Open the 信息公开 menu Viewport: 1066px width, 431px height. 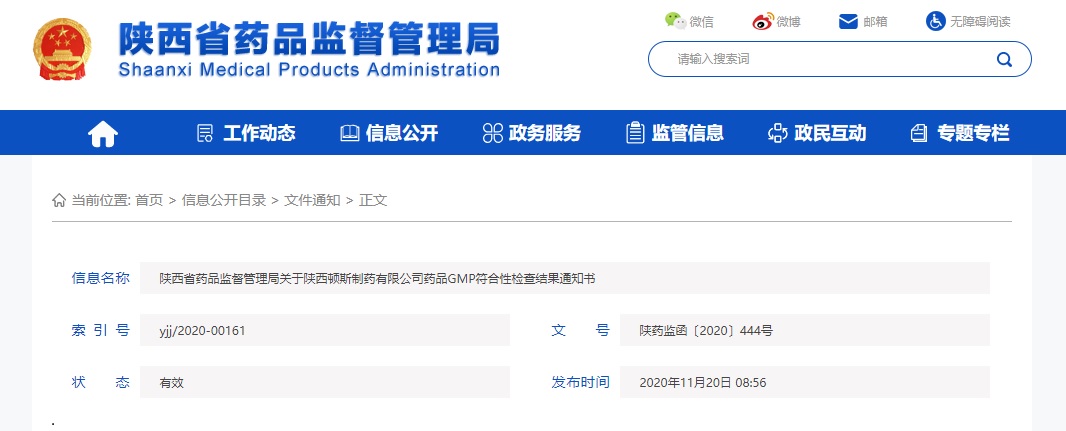click(389, 133)
